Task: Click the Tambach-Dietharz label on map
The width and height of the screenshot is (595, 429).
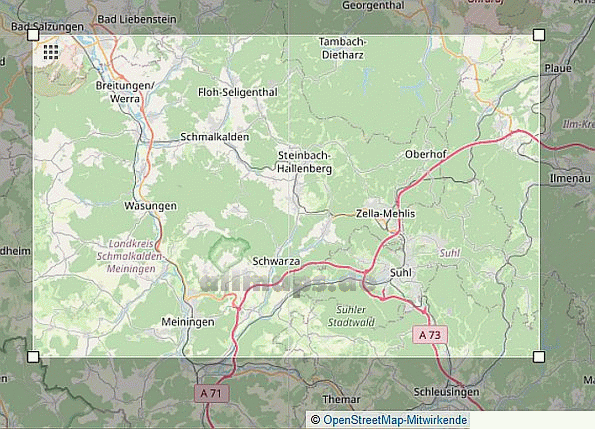Action: point(343,48)
